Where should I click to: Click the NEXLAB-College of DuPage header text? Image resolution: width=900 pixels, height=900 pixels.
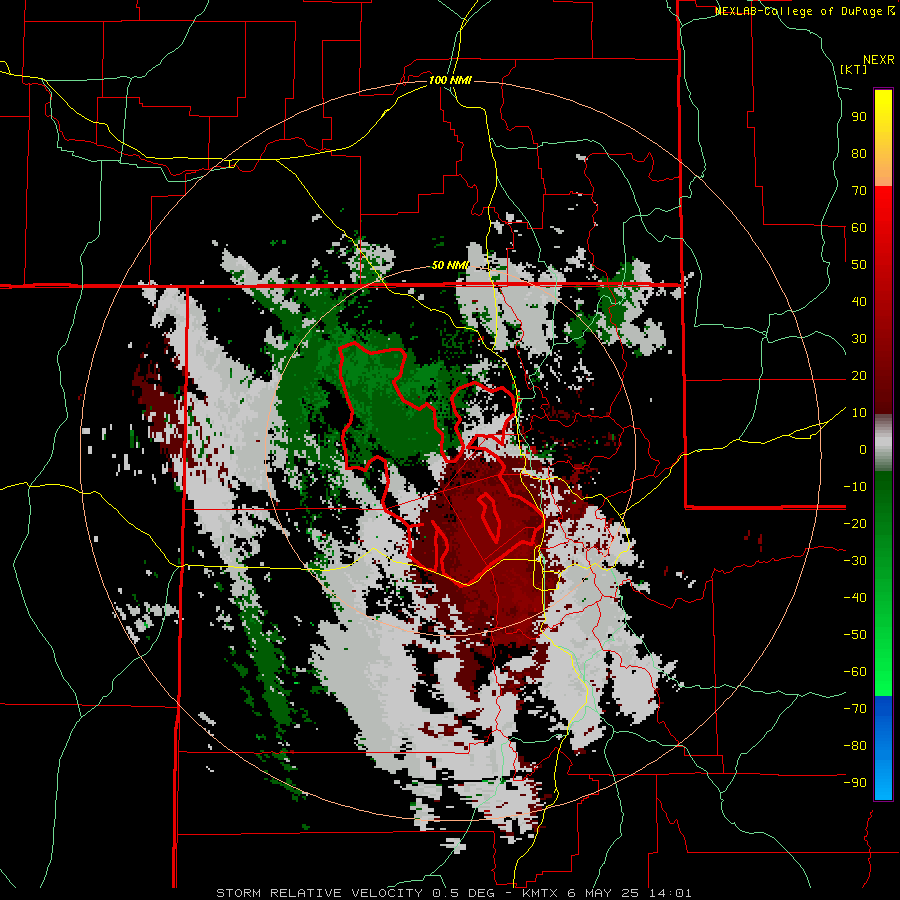(804, 11)
